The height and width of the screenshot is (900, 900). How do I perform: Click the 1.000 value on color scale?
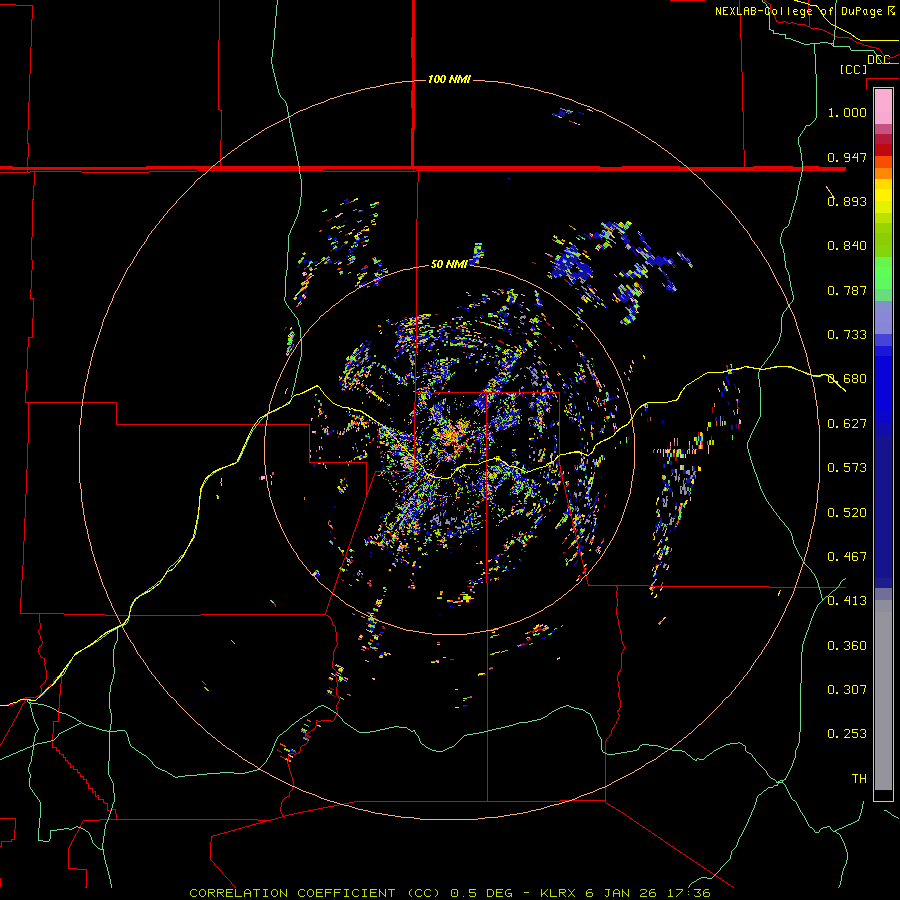tap(847, 112)
